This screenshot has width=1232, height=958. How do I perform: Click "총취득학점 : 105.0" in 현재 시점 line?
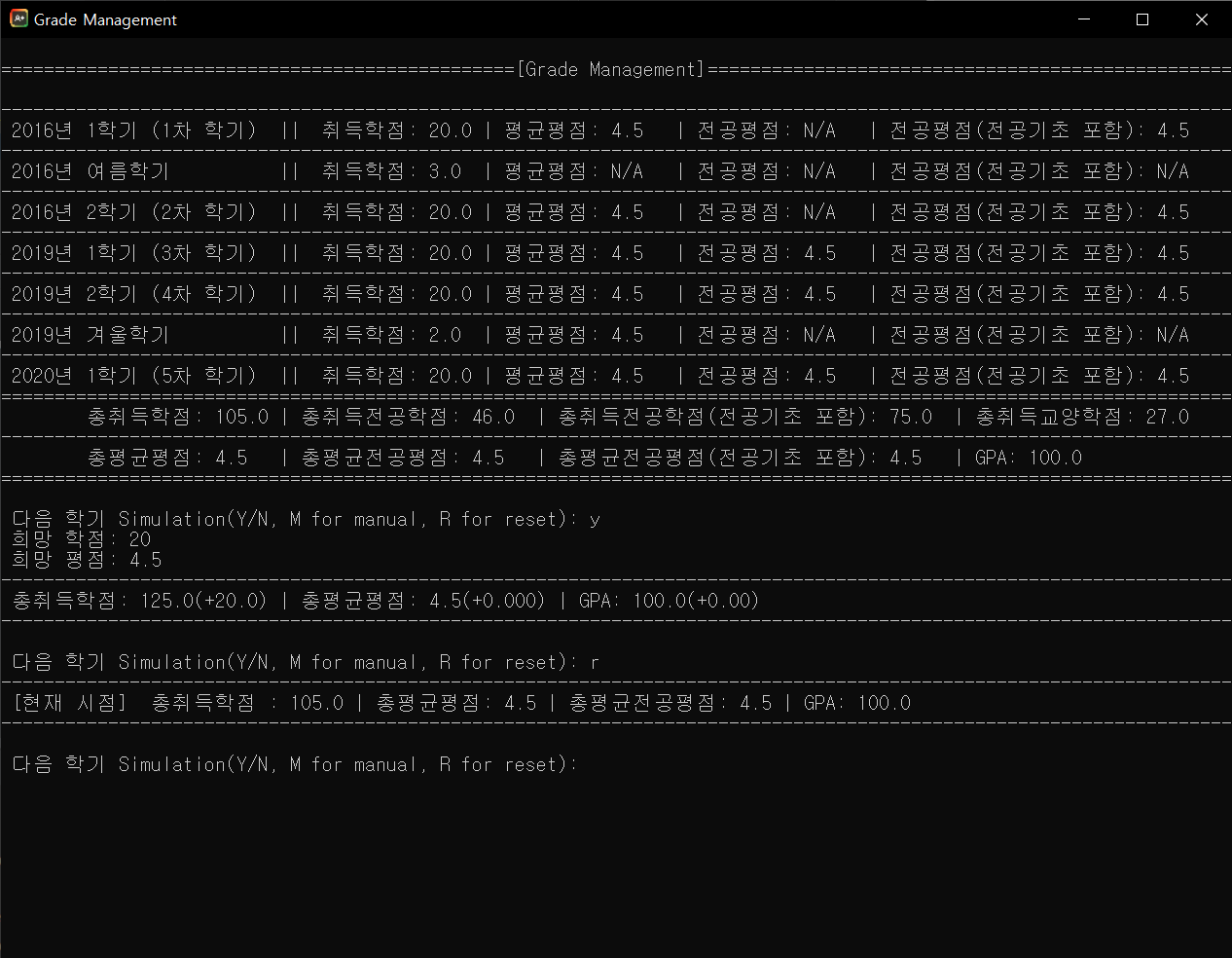click(x=247, y=703)
